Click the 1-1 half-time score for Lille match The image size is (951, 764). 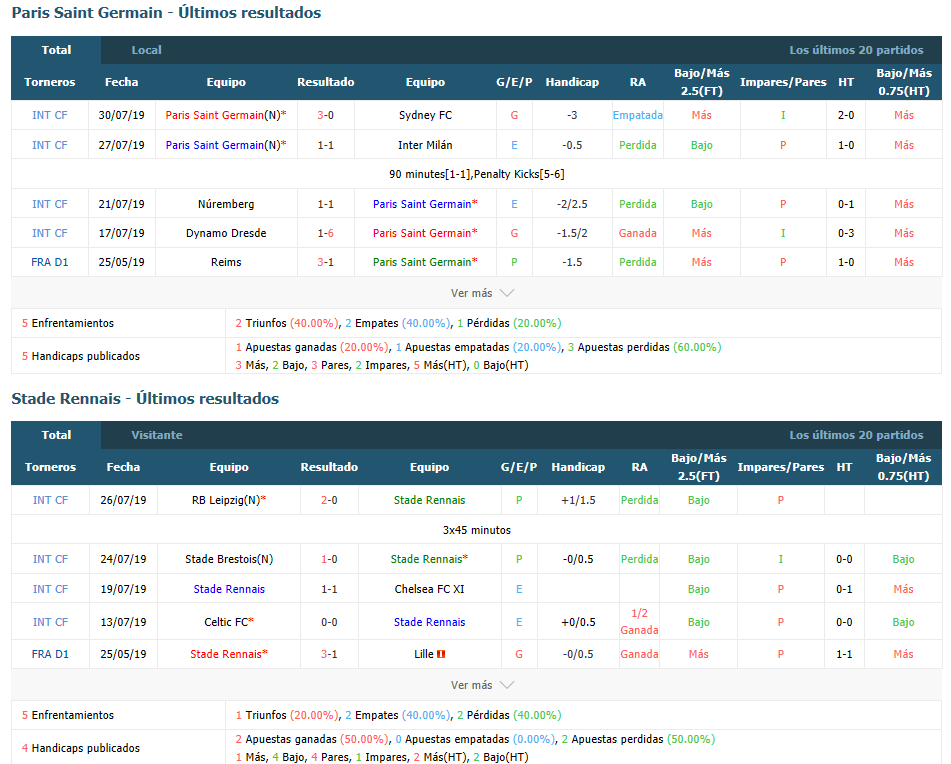844,654
